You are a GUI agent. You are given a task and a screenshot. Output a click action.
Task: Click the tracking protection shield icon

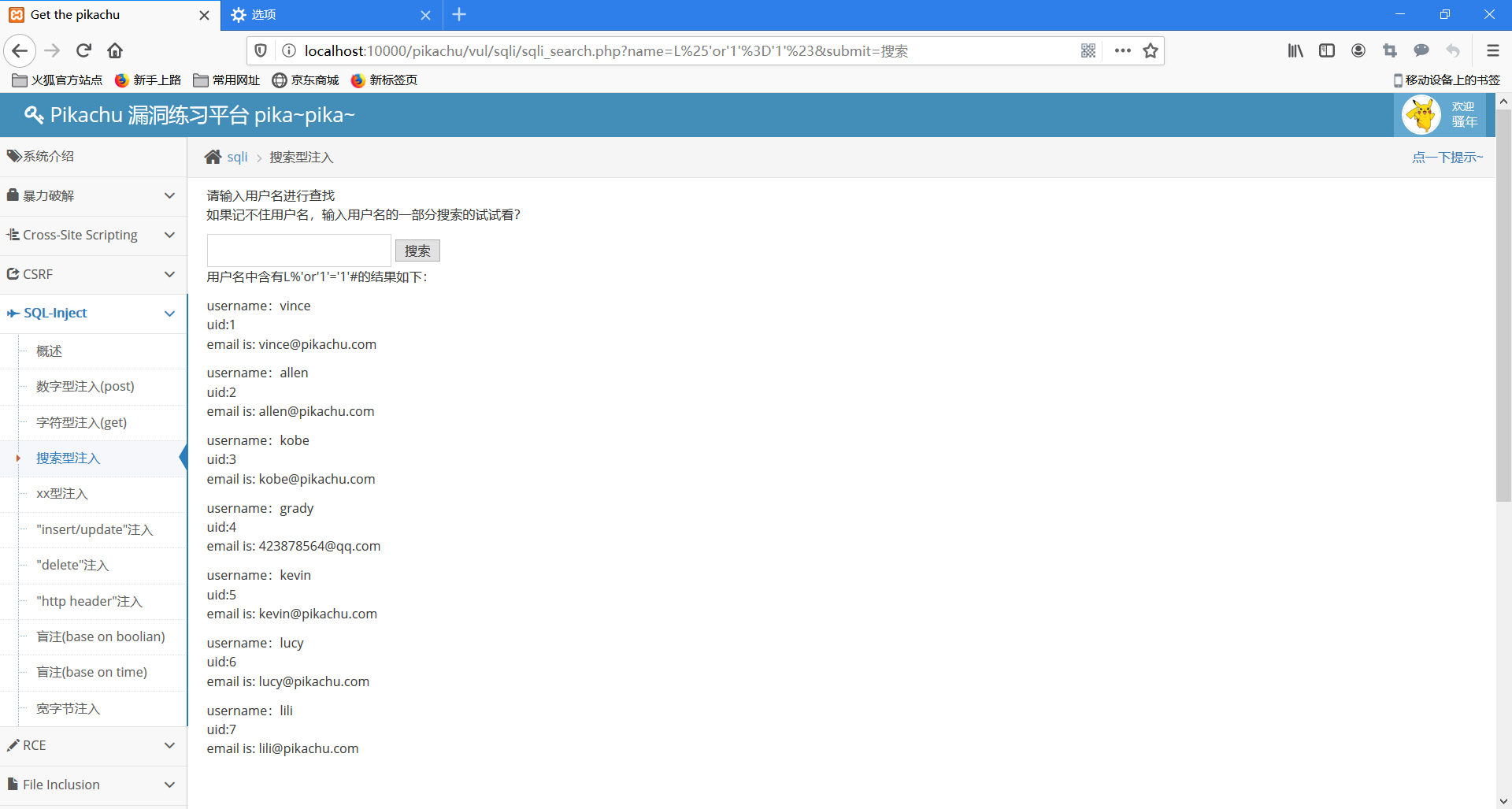pyautogui.click(x=261, y=50)
